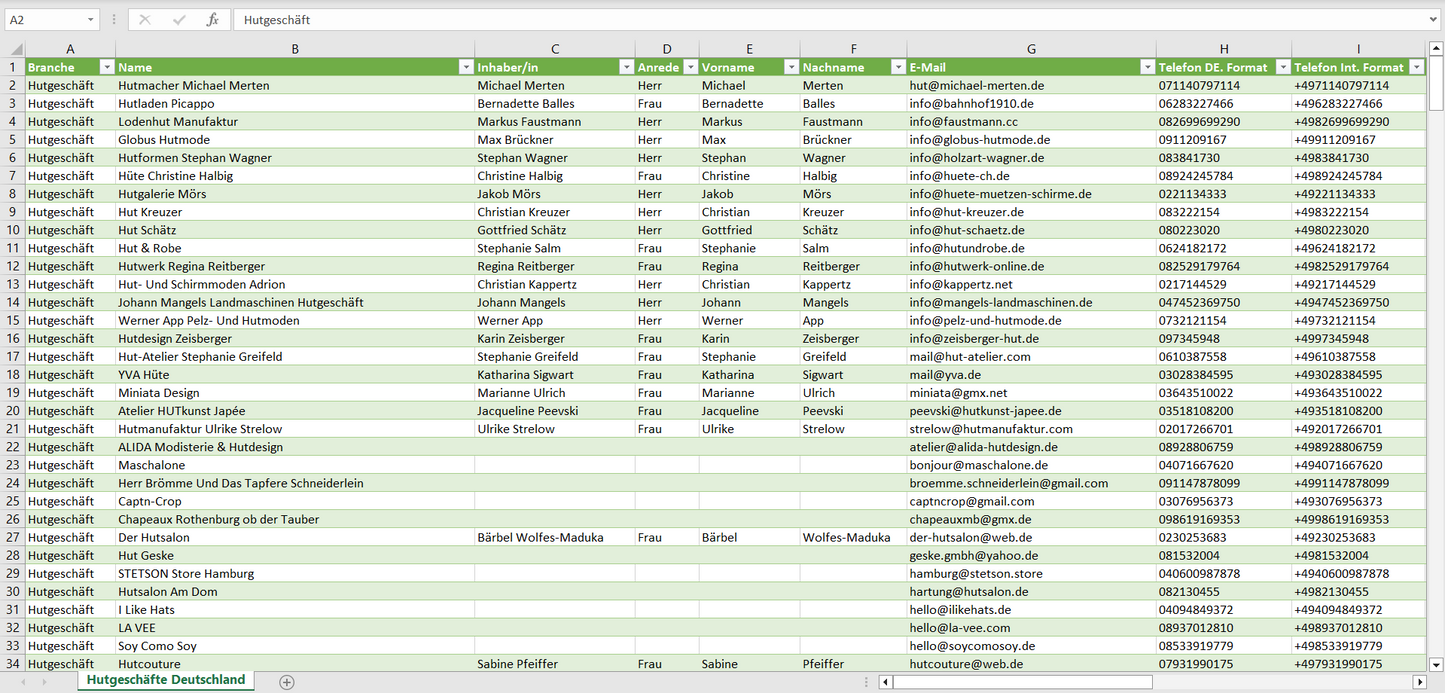Viewport: 1445px width, 693px height.
Task: Expand the formula bar with chevron
Action: point(1435,20)
